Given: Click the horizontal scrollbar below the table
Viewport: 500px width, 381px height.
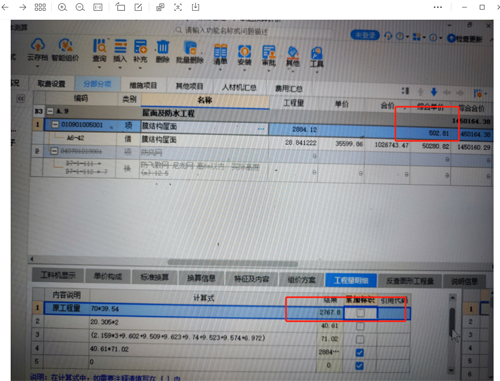Looking at the screenshot, I should pos(233,263).
